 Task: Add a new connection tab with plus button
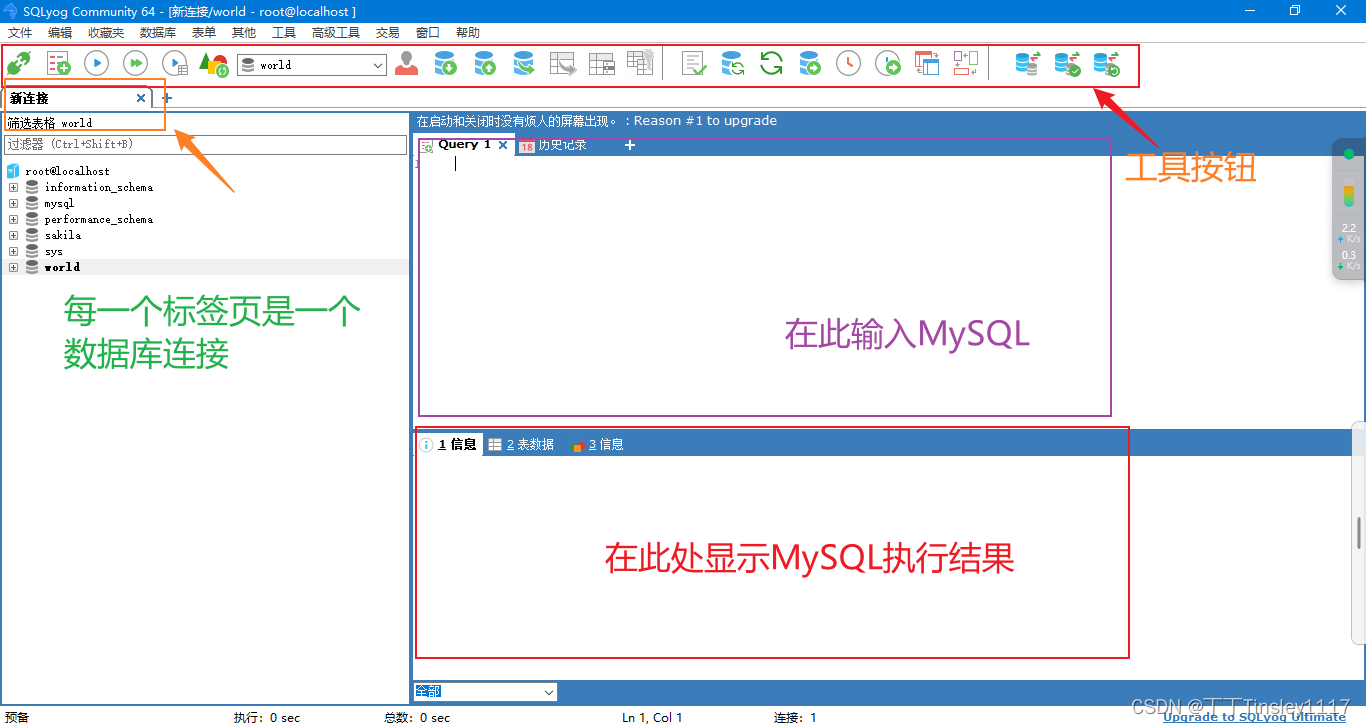point(167,98)
